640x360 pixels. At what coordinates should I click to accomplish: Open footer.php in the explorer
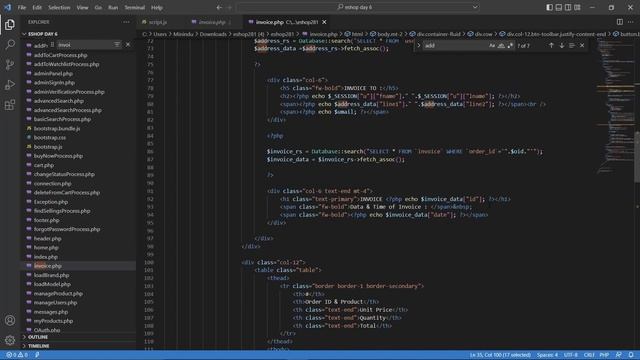point(46,220)
